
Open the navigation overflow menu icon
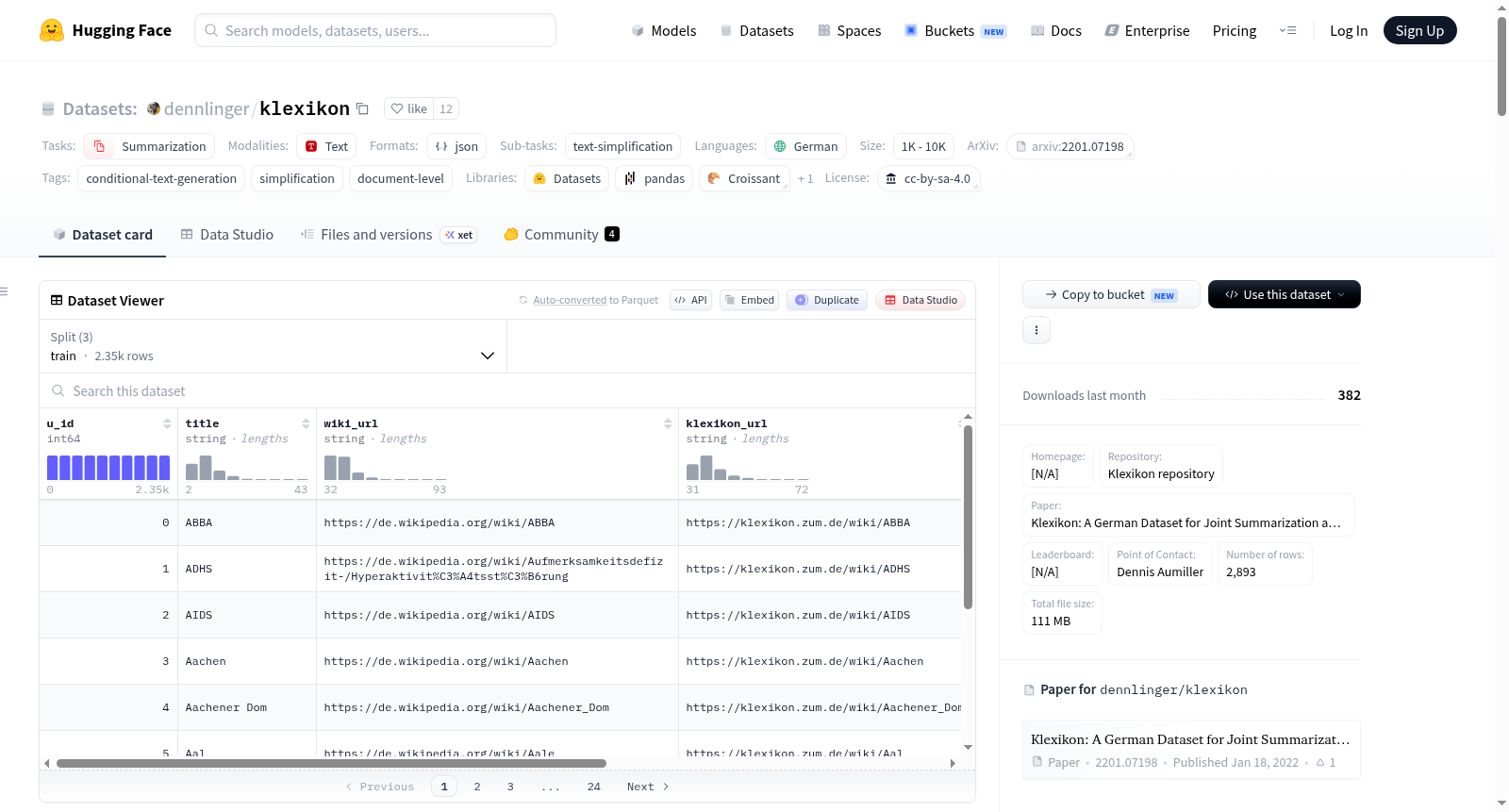[1287, 30]
